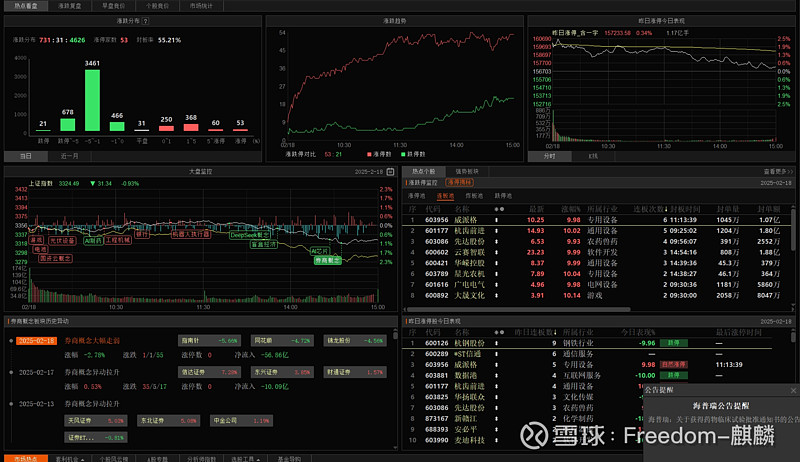The height and width of the screenshot is (462, 800).
Task: Click the pin marker for row 601616 广电电气
Action: [496, 285]
